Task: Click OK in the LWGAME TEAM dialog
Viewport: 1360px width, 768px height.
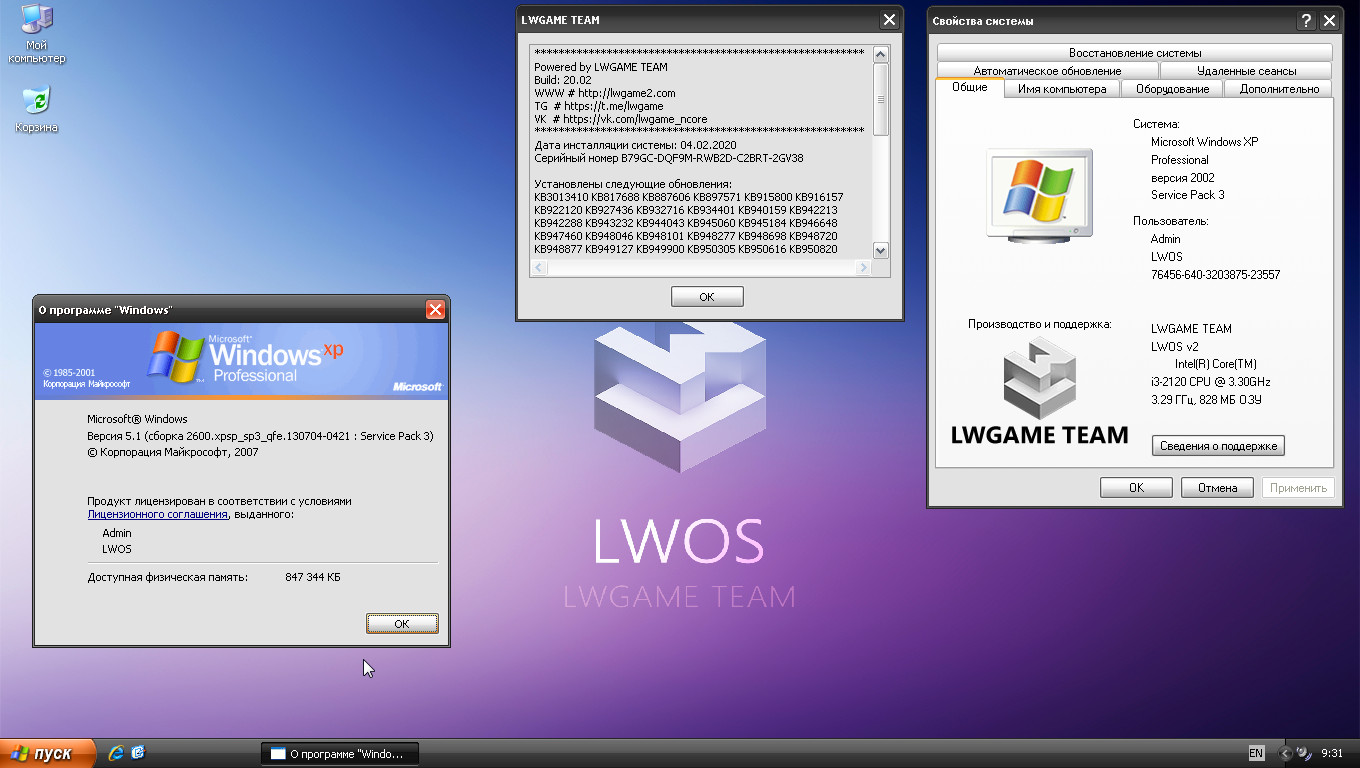Action: (707, 297)
